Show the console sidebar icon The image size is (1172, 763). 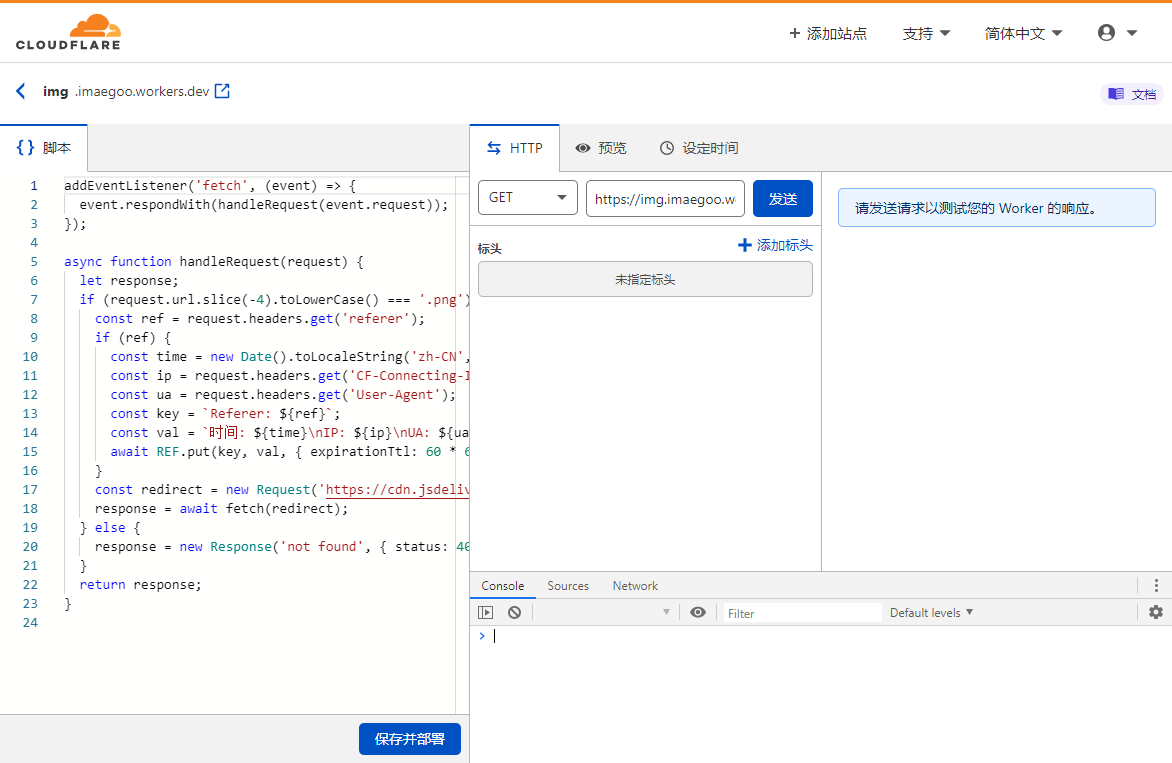486,613
